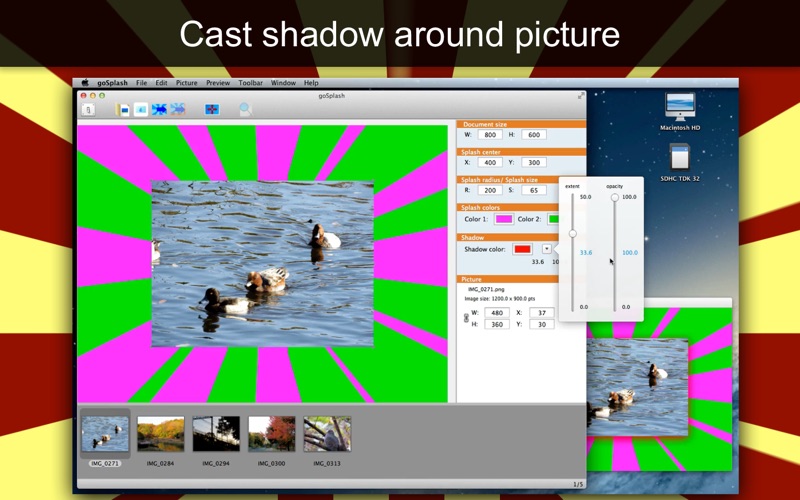This screenshot has width=800, height=500.
Task: Click the Splash size S field
Action: click(534, 190)
